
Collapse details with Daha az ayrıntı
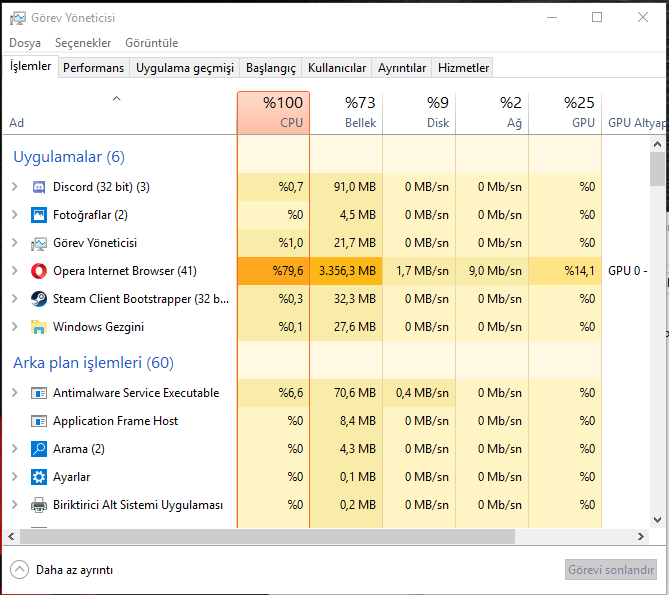(62, 570)
